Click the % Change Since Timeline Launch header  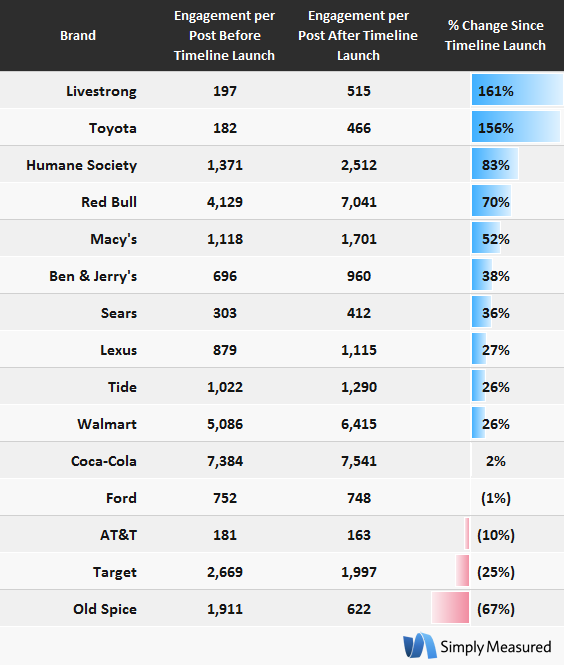click(495, 36)
